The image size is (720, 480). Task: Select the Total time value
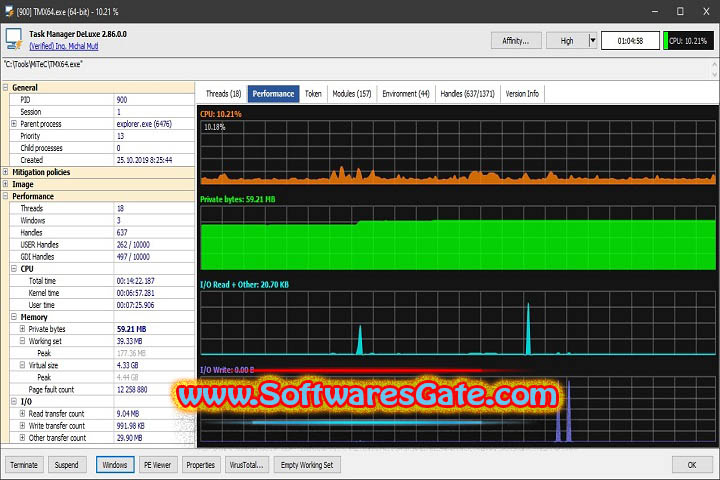pos(135,281)
